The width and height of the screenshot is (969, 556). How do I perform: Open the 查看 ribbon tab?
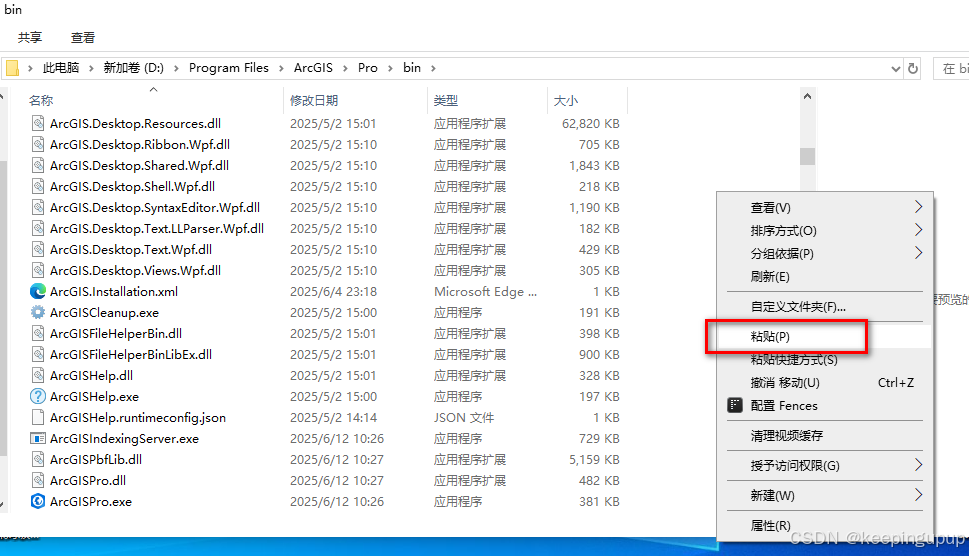[x=83, y=38]
